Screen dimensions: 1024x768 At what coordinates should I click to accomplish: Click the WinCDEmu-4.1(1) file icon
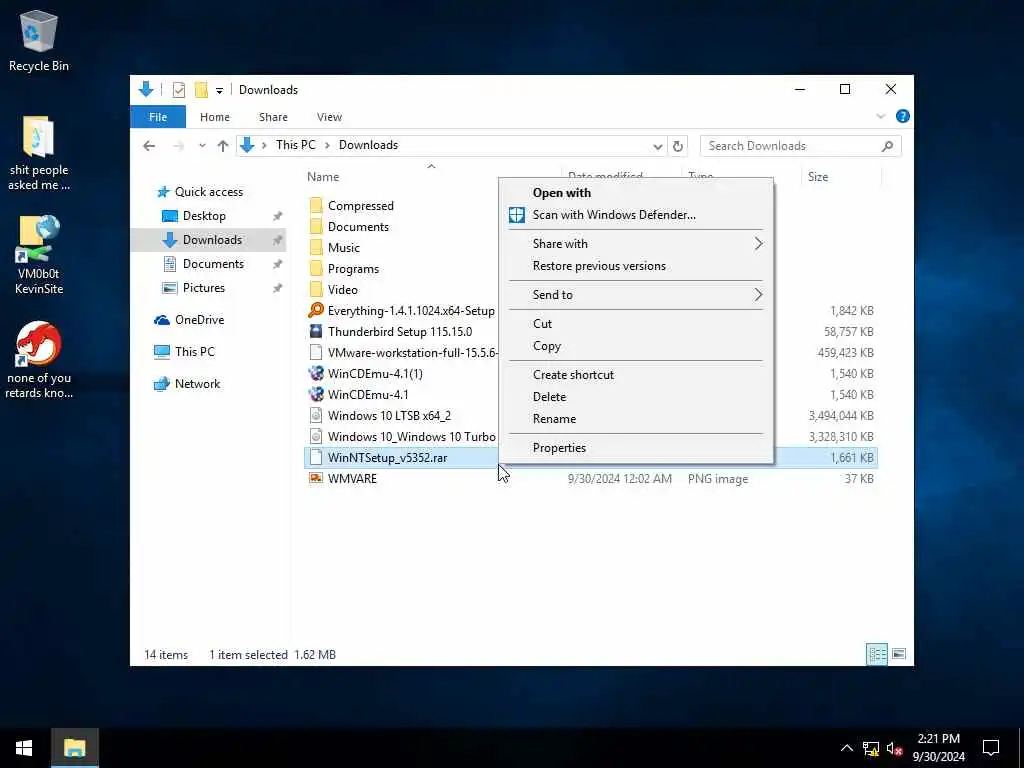316,373
